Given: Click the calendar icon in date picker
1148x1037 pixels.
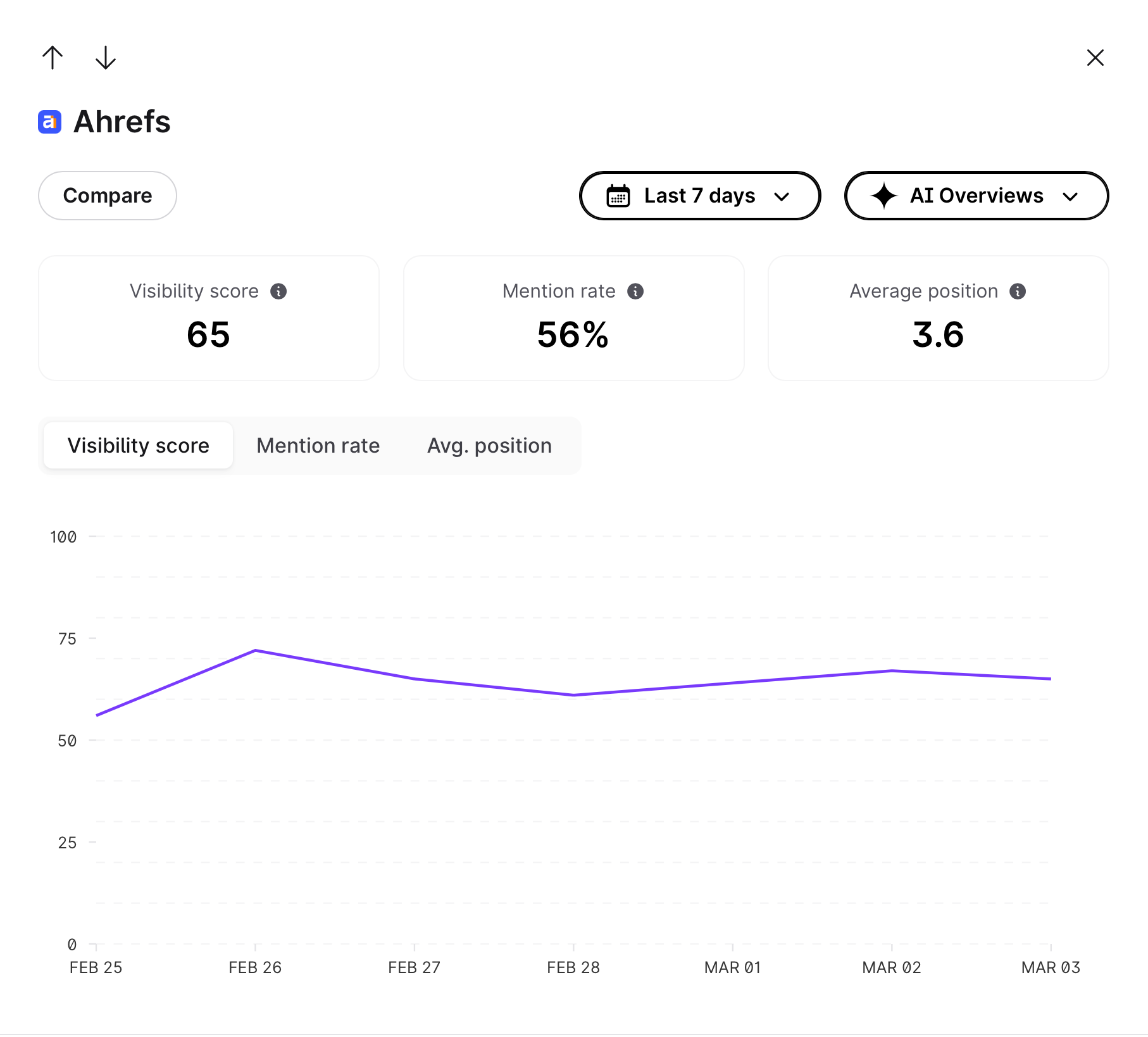Looking at the screenshot, I should pyautogui.click(x=618, y=196).
